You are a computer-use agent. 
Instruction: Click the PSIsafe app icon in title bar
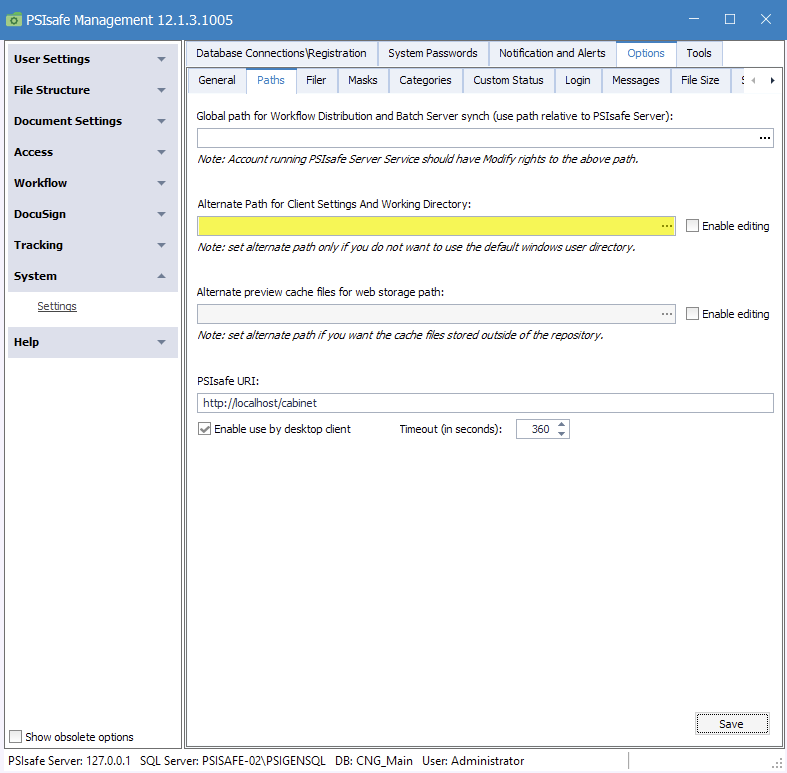[14, 20]
